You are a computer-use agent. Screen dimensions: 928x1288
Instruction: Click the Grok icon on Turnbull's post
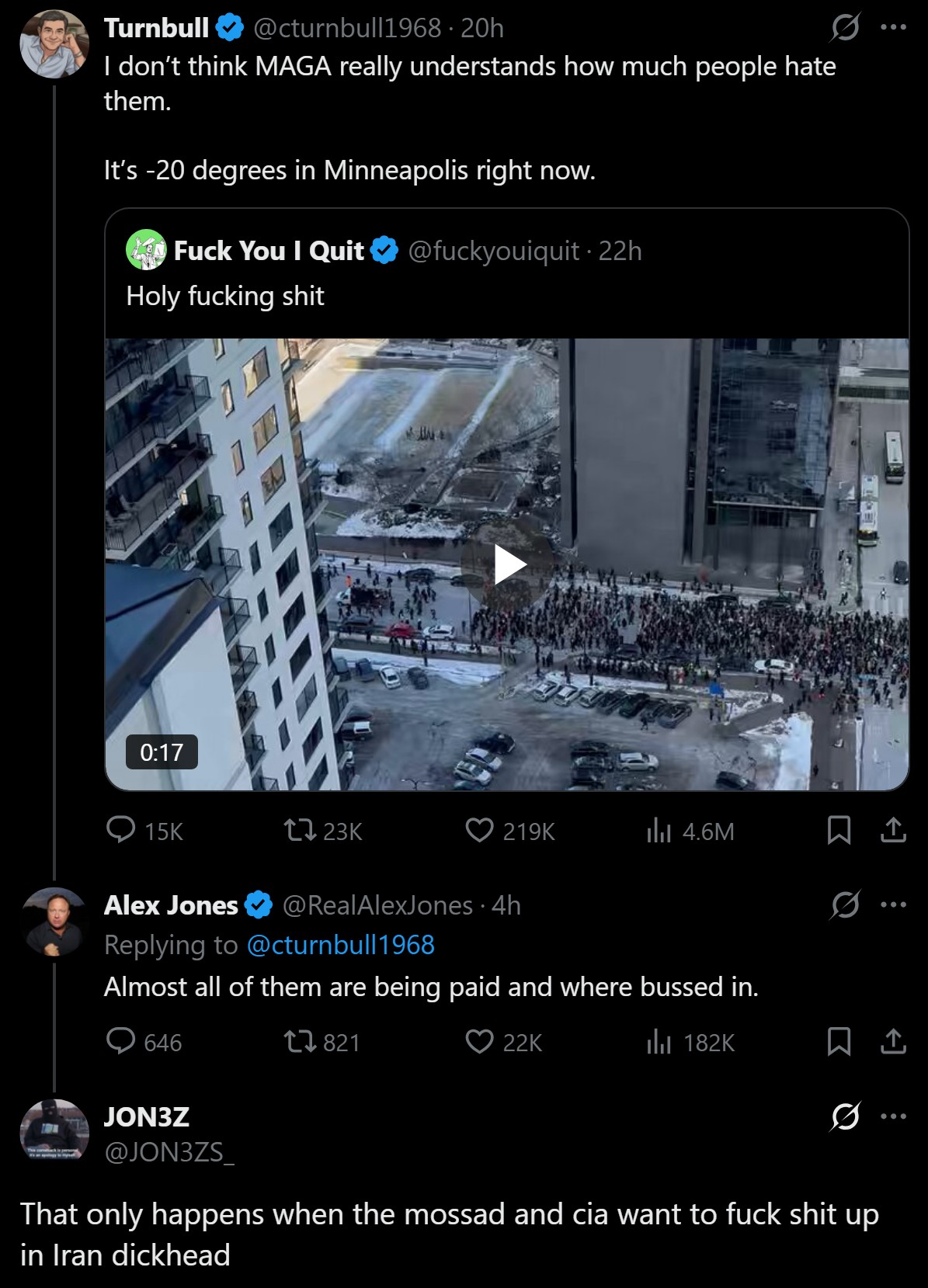coord(845,28)
